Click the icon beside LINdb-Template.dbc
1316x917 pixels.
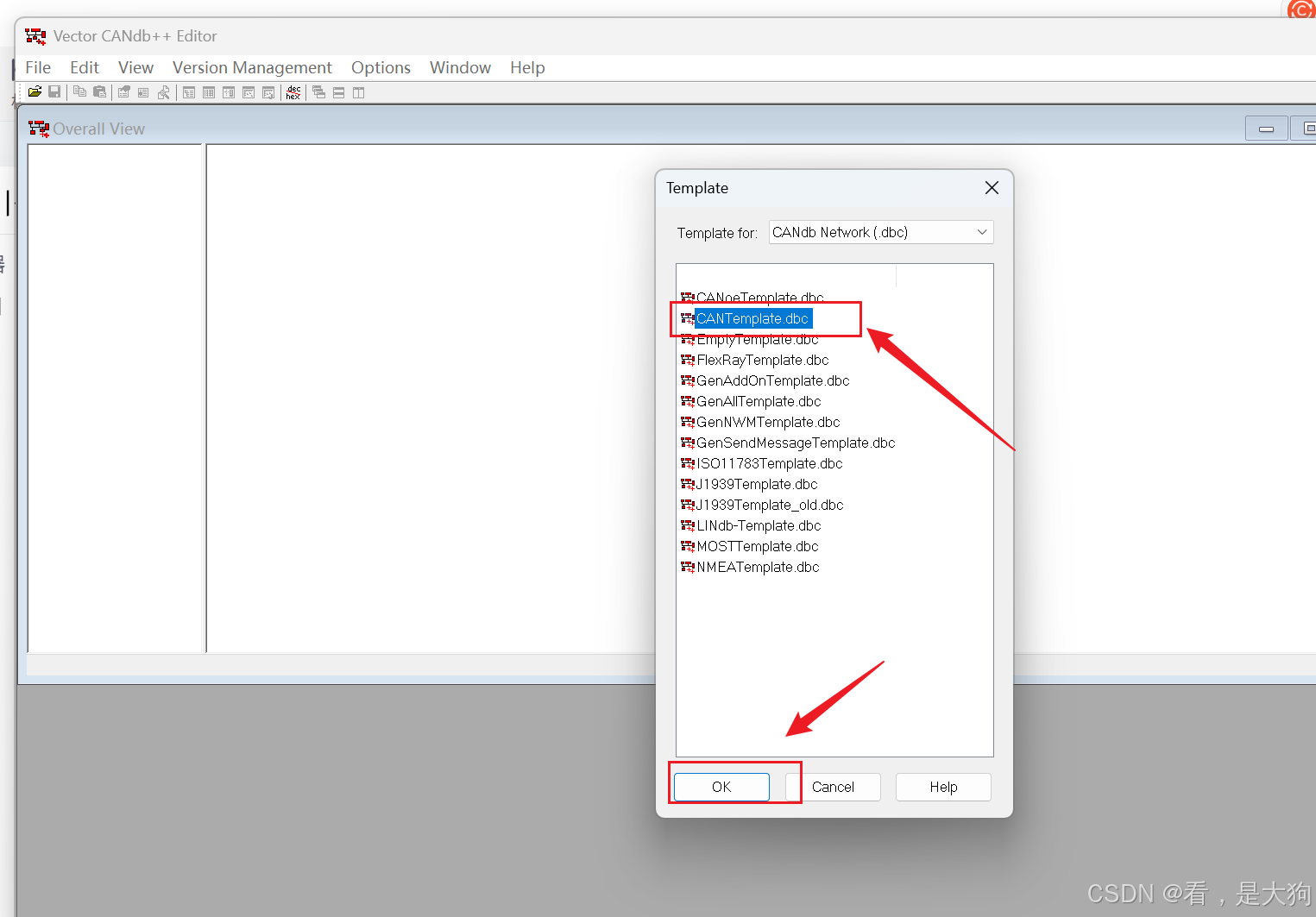coord(688,525)
